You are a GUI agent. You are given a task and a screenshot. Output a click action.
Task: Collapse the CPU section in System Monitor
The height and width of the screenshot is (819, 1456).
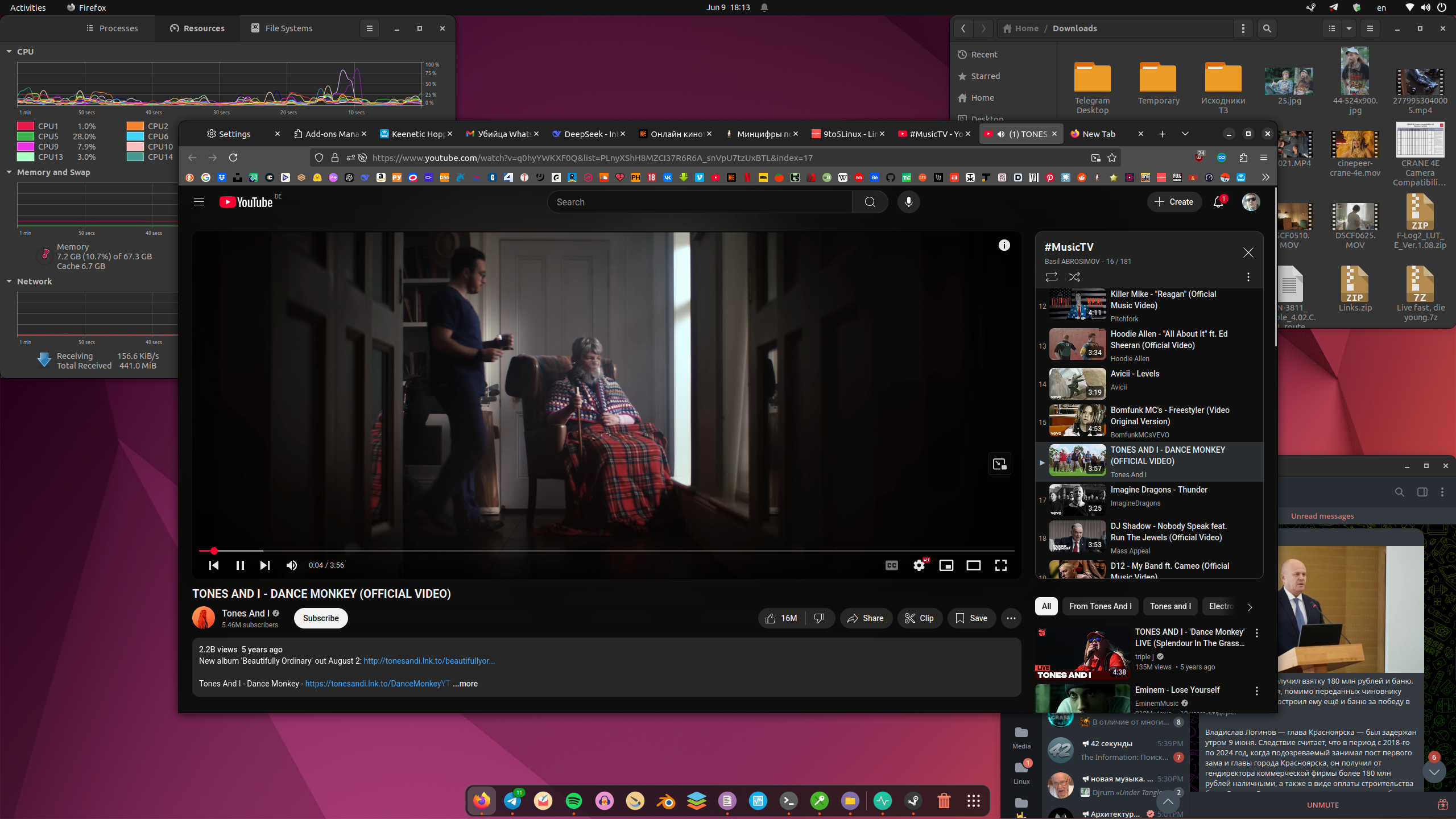click(9, 51)
